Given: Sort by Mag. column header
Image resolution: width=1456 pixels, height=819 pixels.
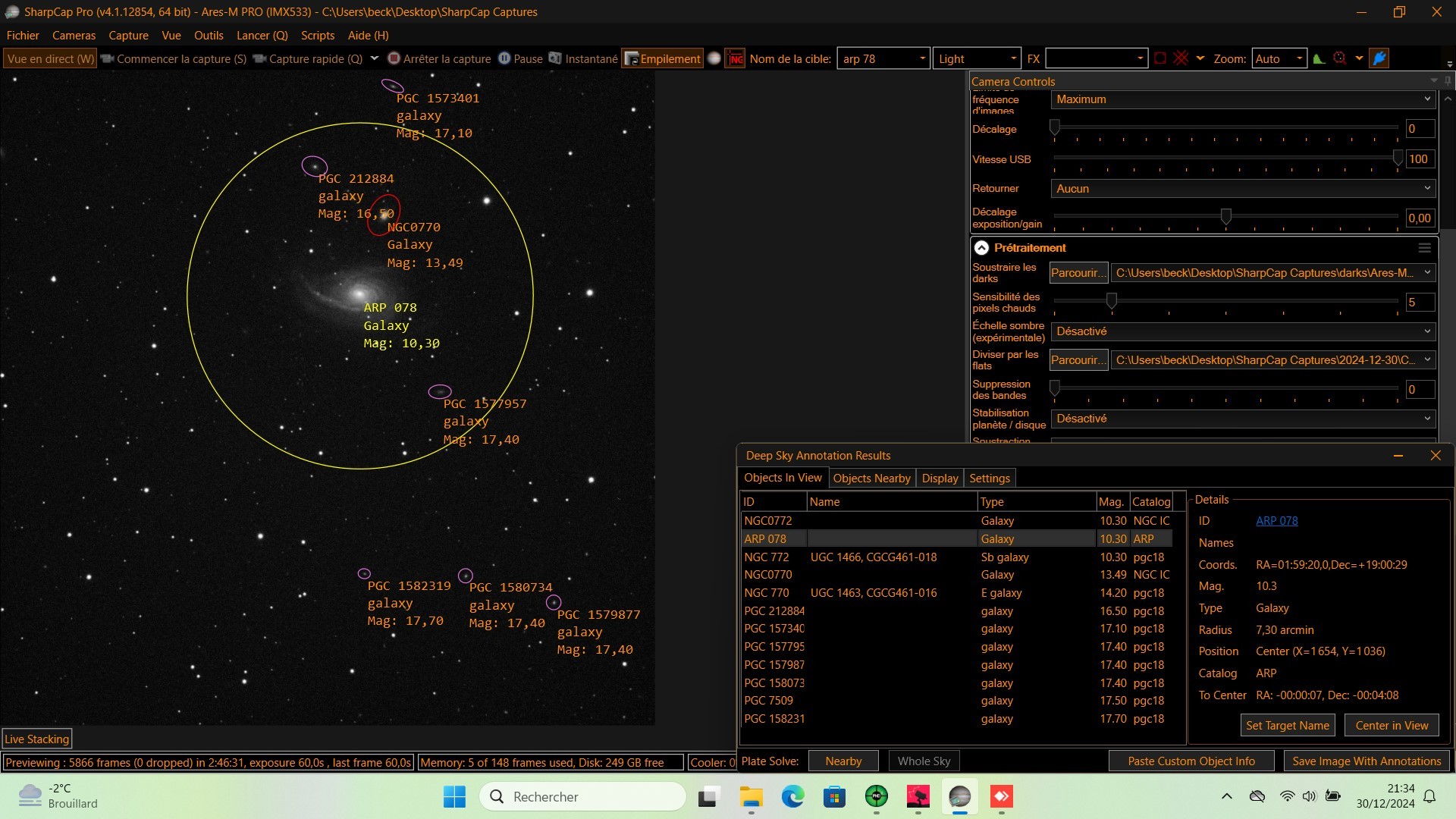Looking at the screenshot, I should 1112,502.
